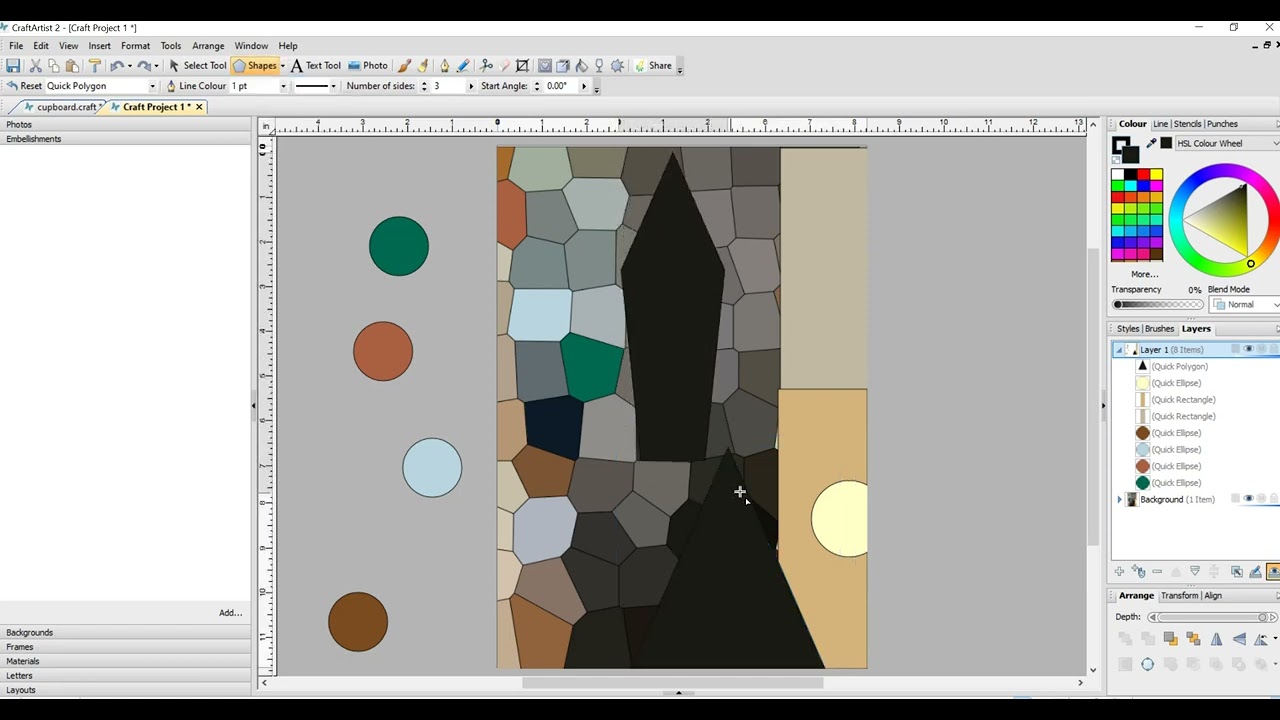This screenshot has height=720, width=1280.
Task: Select the Scissors cutting tool icon
Action: tap(487, 66)
